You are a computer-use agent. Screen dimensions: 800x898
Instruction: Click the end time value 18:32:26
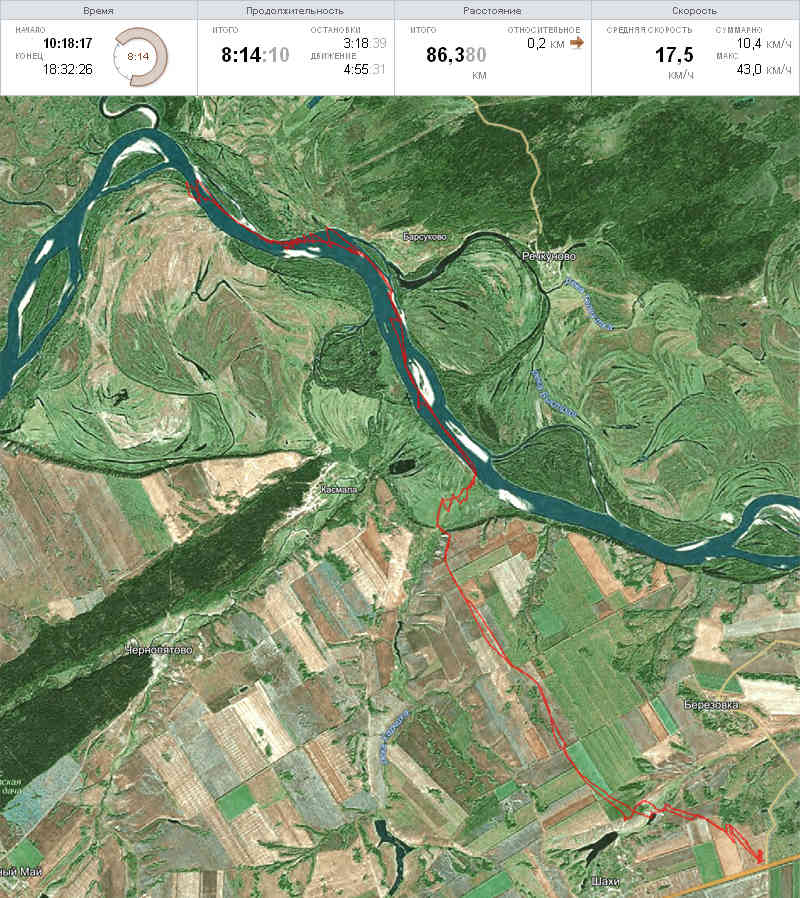[68, 69]
